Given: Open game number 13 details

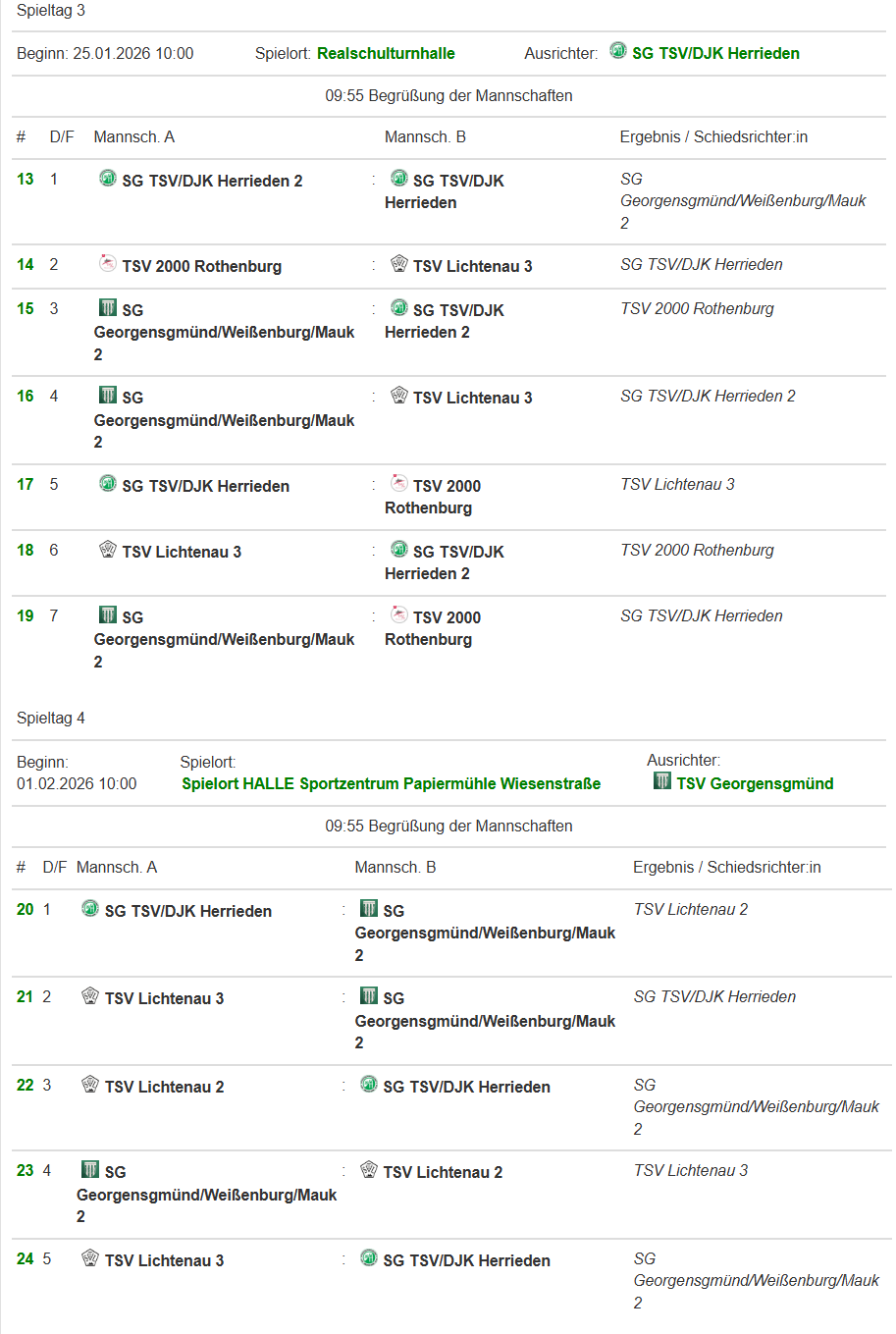Looking at the screenshot, I should click(26, 179).
